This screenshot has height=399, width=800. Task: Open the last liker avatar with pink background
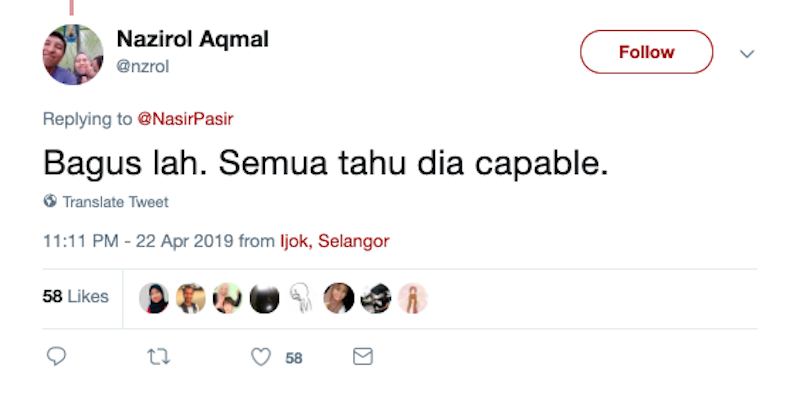(412, 298)
